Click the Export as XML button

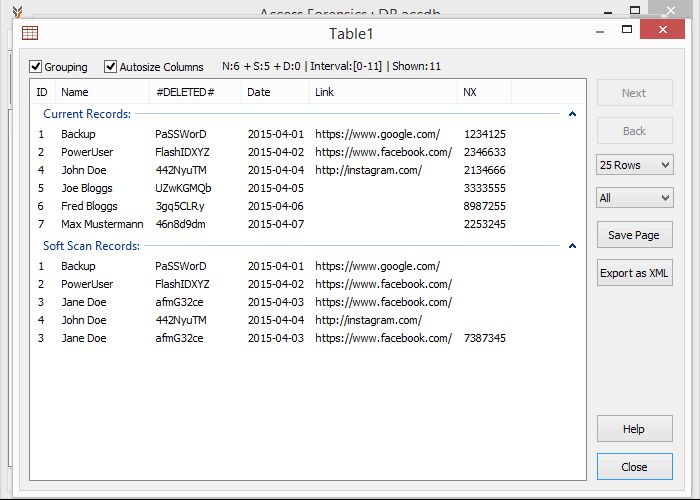[x=634, y=273]
